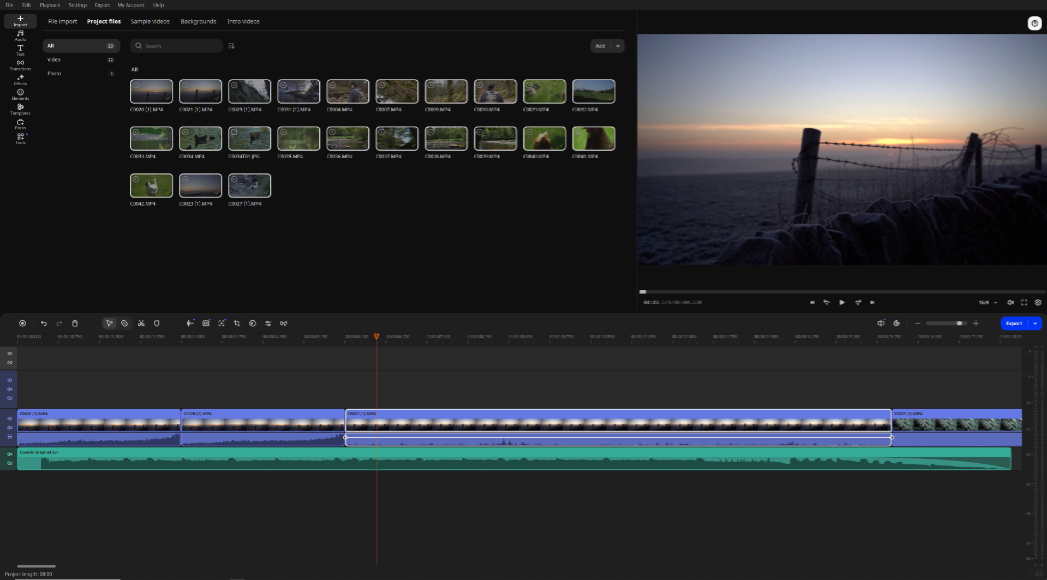Switch to the Backgrounds tab
This screenshot has height=580, width=1047.
click(198, 21)
